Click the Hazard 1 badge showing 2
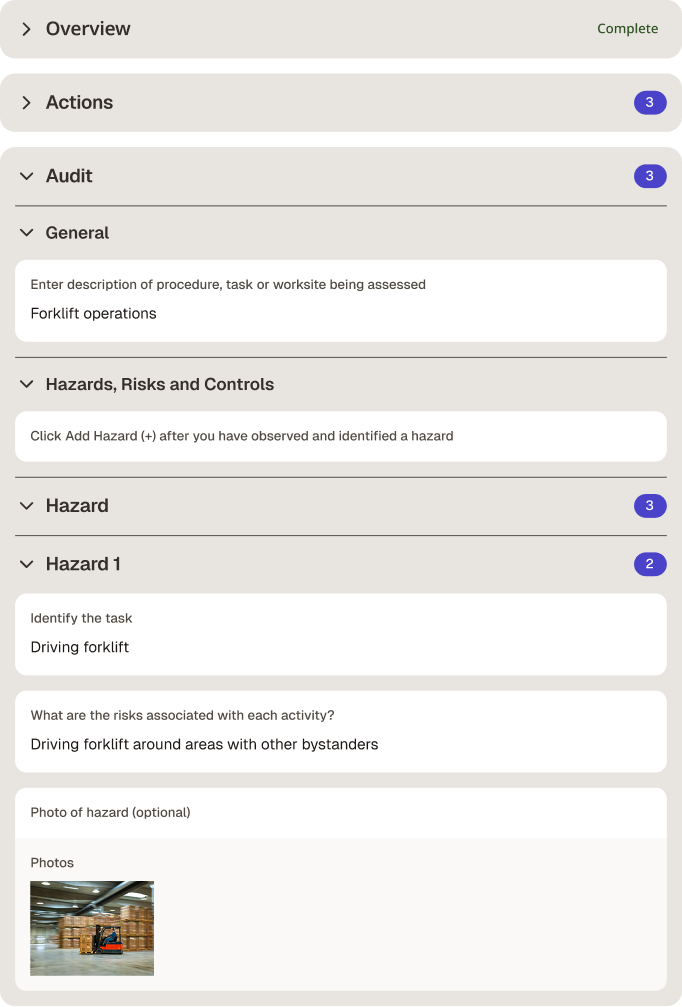 click(650, 565)
